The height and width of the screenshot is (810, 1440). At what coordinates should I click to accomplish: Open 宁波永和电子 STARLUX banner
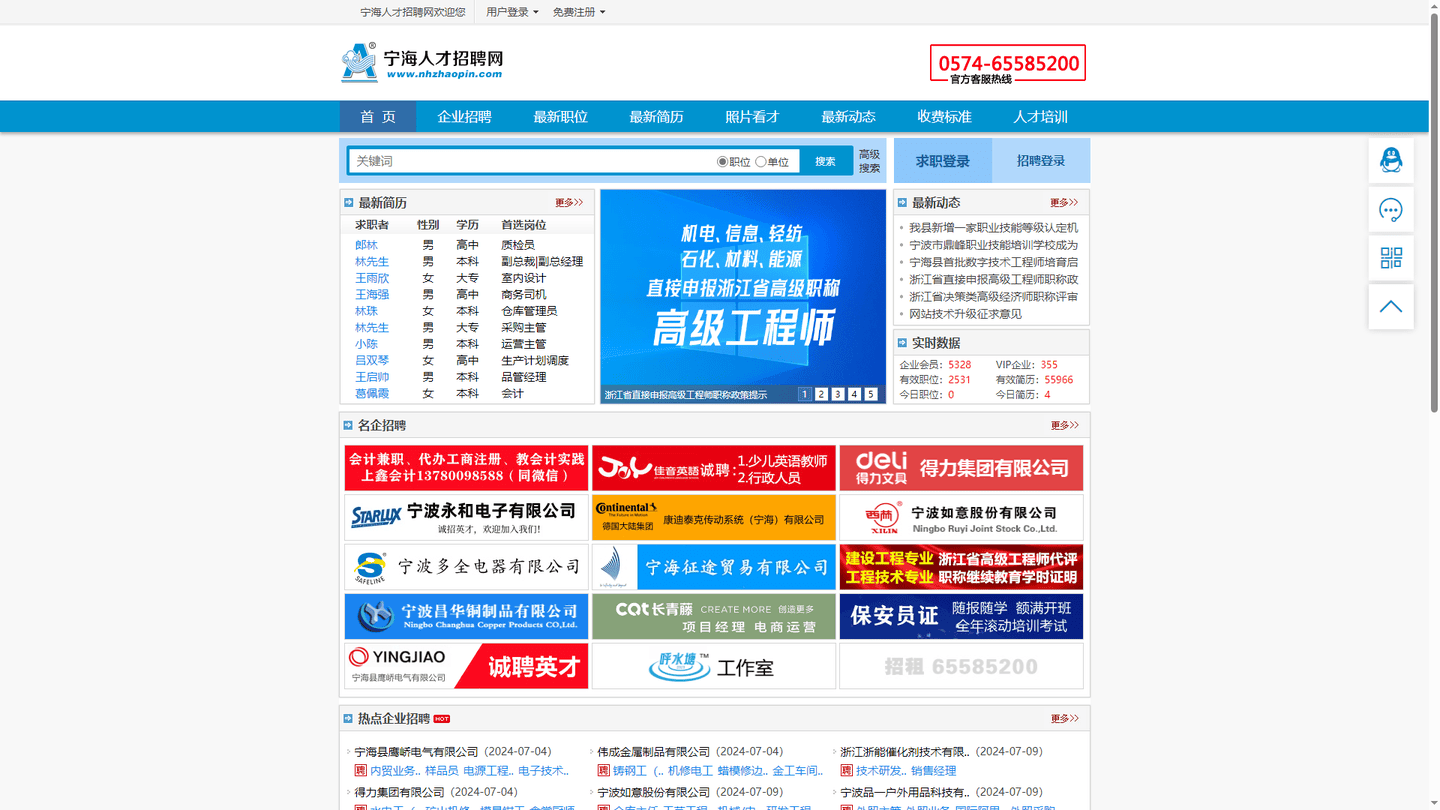coord(466,517)
